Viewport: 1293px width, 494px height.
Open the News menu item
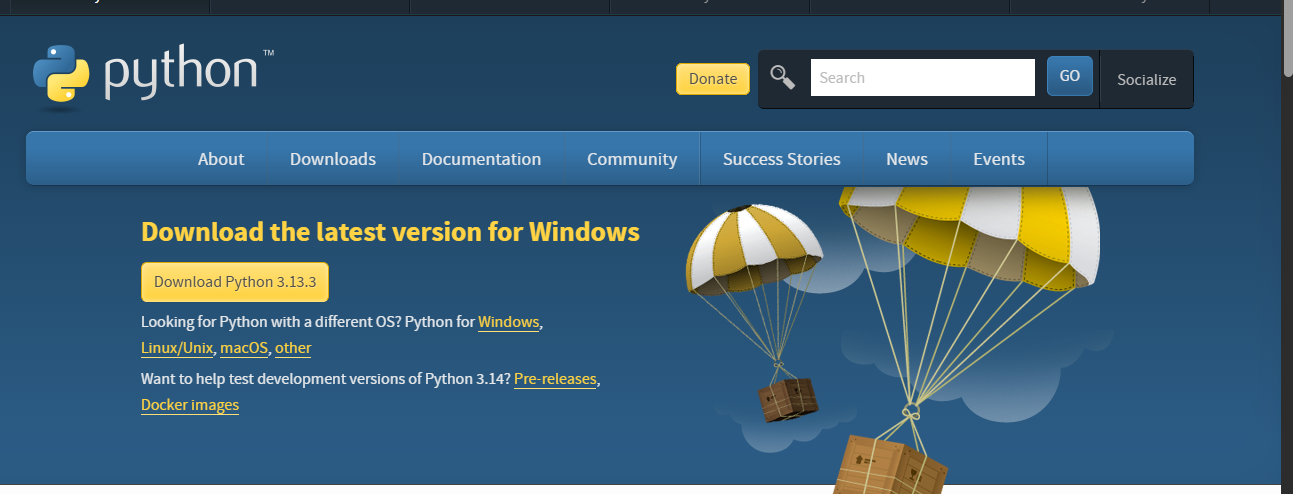coord(907,159)
